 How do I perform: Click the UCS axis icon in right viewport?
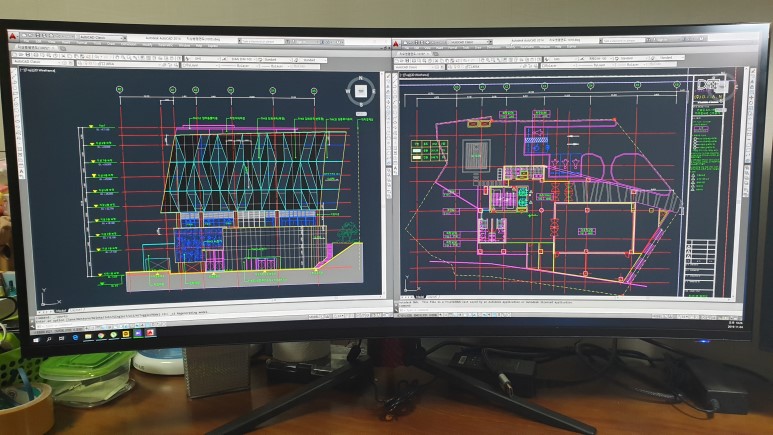(407, 294)
